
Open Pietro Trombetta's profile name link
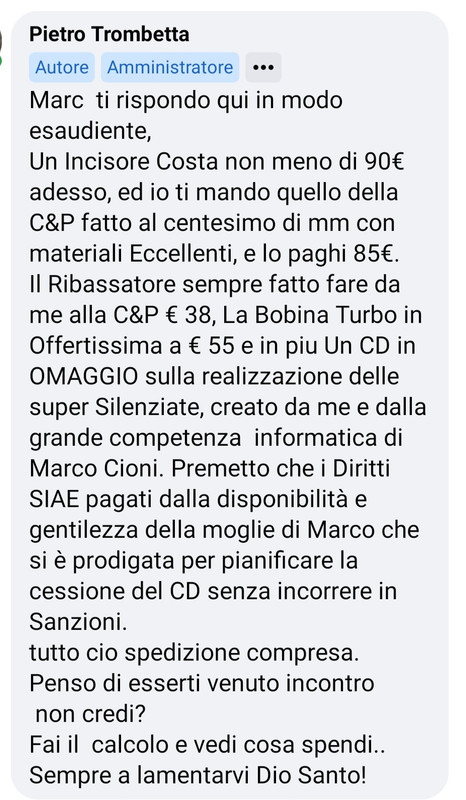click(109, 35)
